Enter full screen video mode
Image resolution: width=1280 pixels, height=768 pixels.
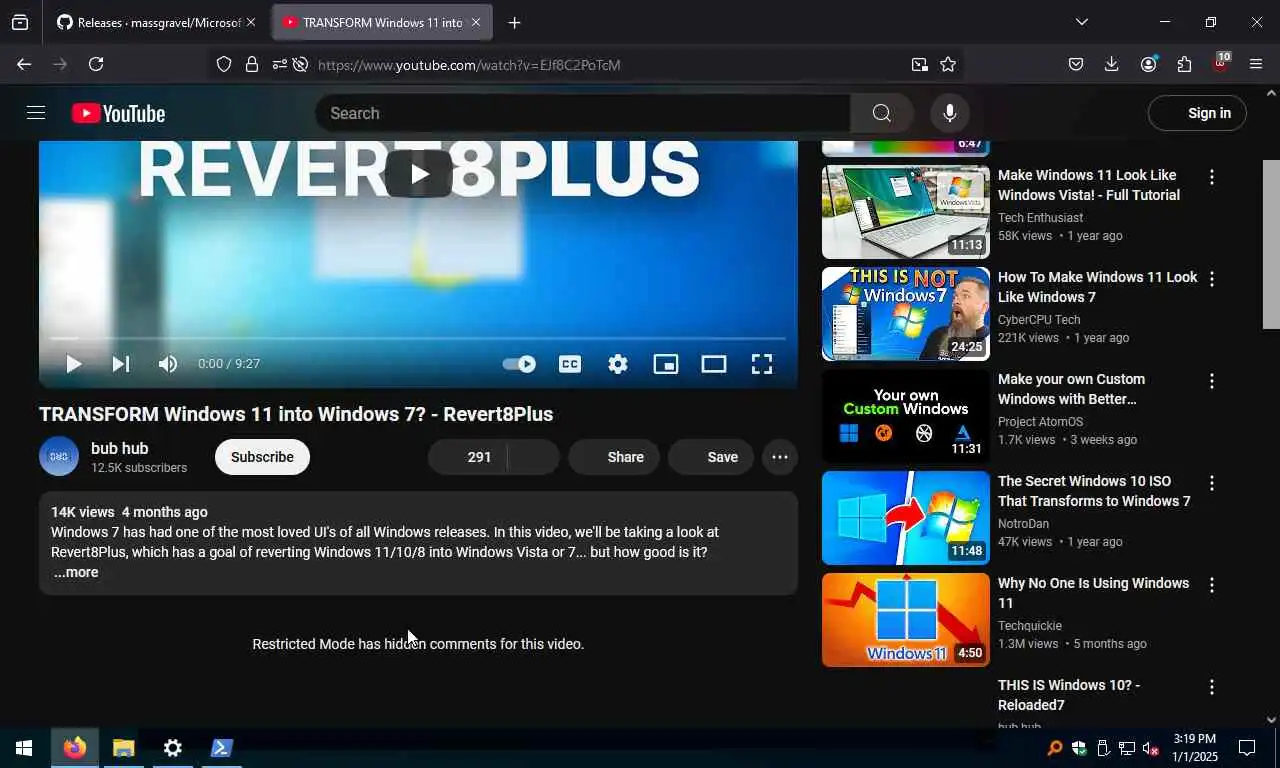[x=762, y=364]
